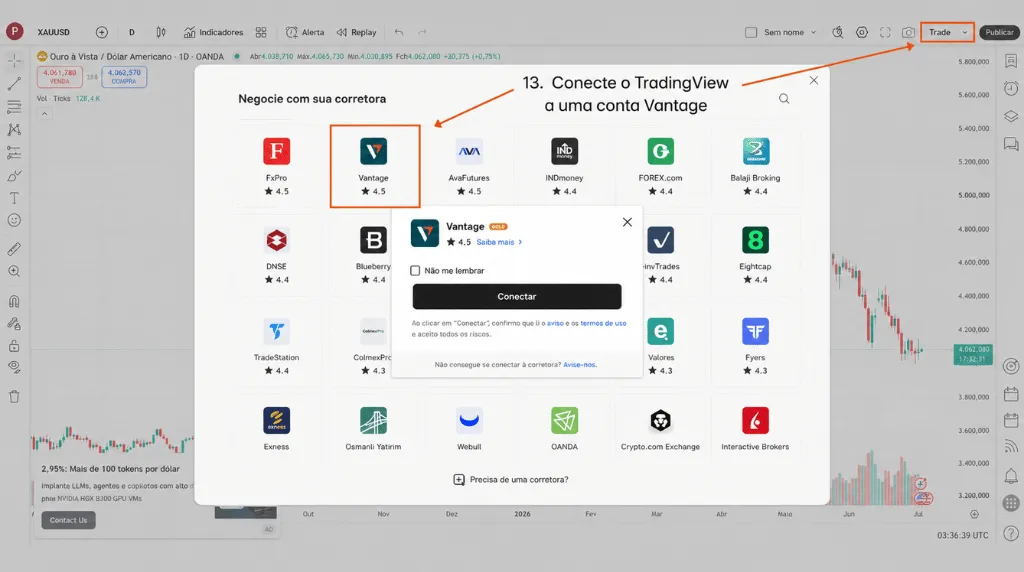This screenshot has width=1024, height=572.
Task: Open the snapshot camera icon
Action: point(908,32)
